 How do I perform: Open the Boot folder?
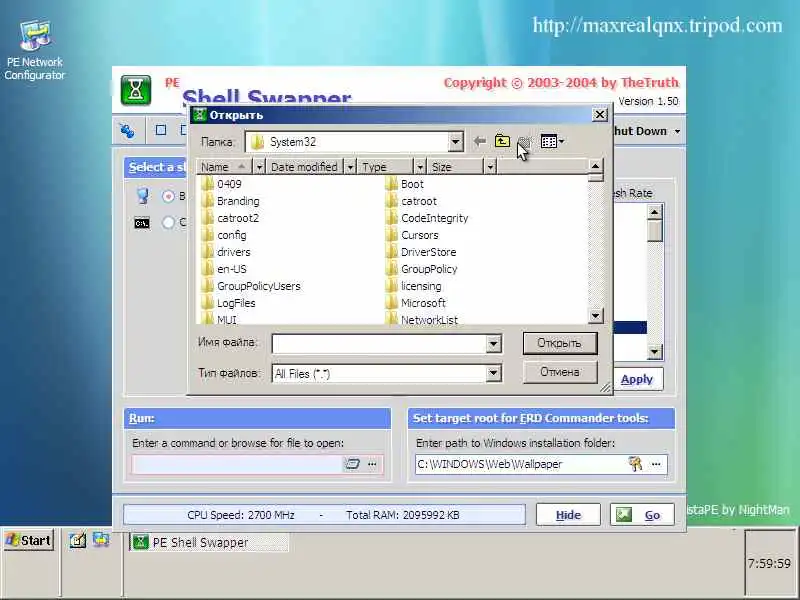405,184
